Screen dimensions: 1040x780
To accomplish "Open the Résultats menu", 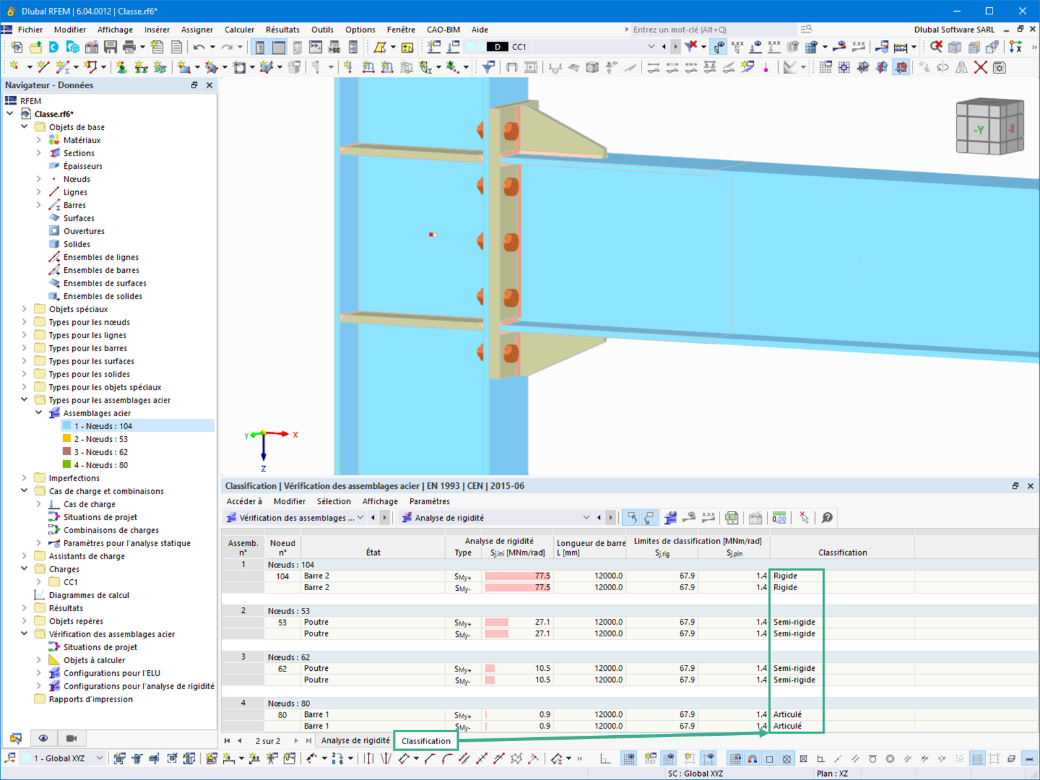I will point(283,30).
